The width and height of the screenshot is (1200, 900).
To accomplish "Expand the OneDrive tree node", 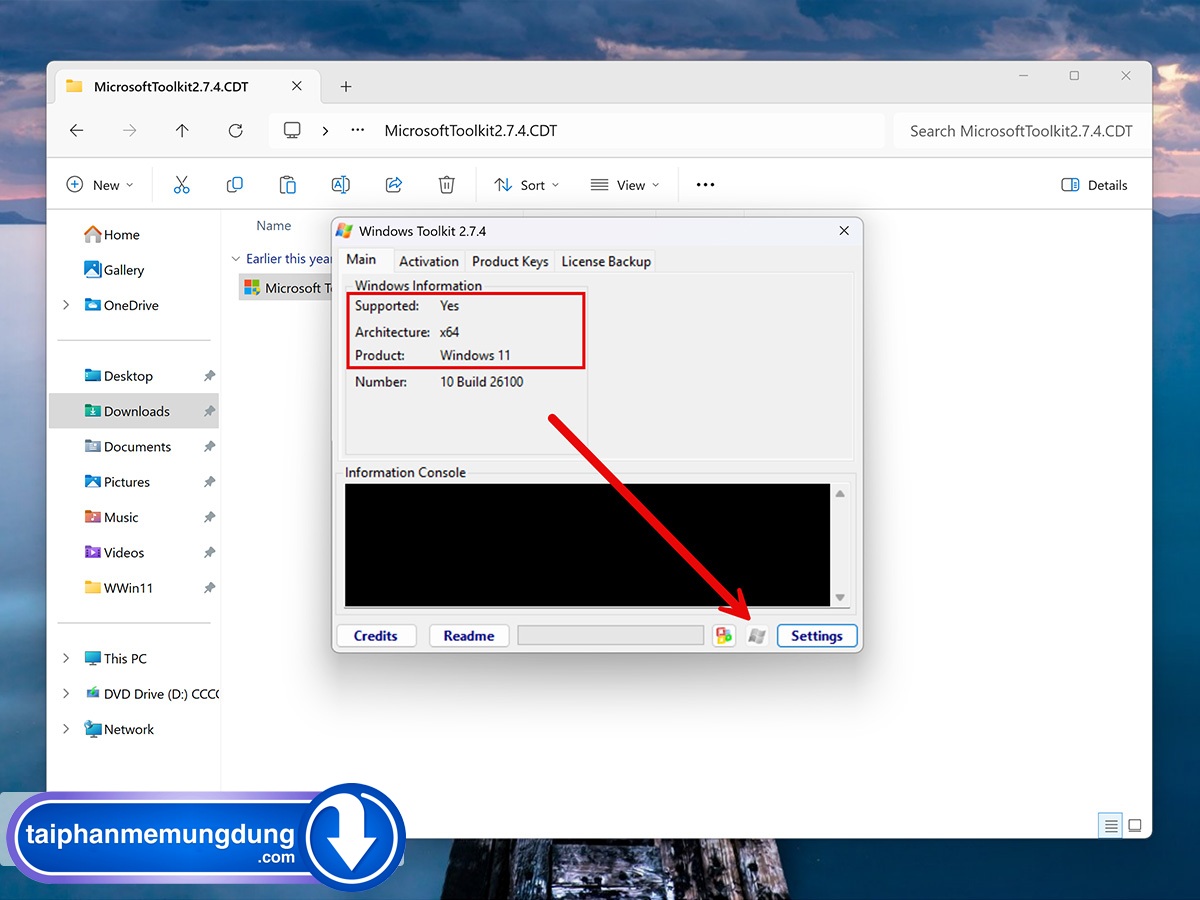I will (x=66, y=305).
